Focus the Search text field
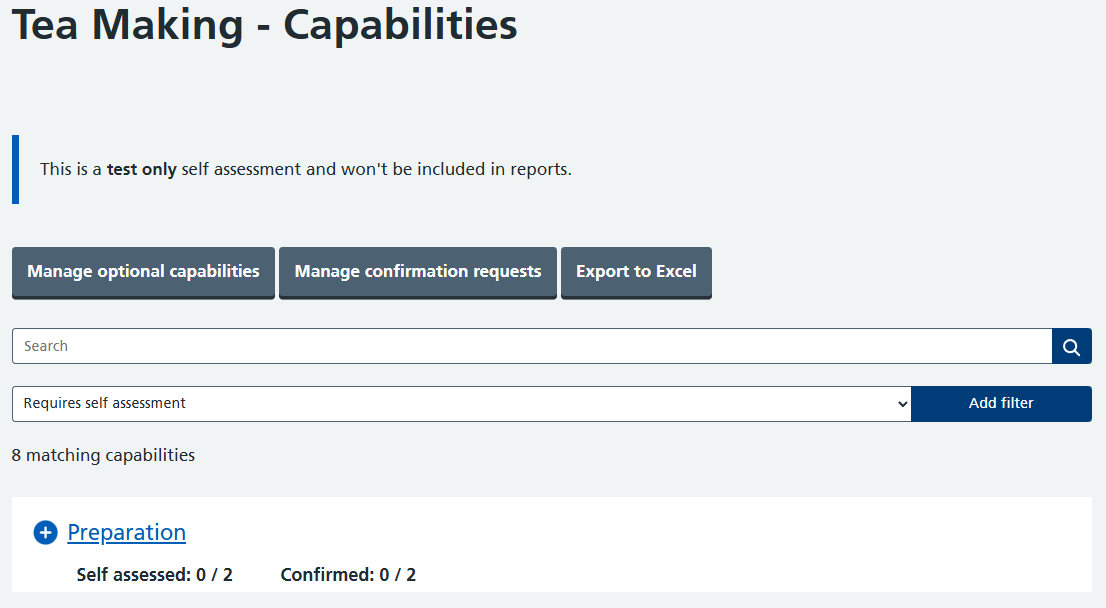 (530, 347)
